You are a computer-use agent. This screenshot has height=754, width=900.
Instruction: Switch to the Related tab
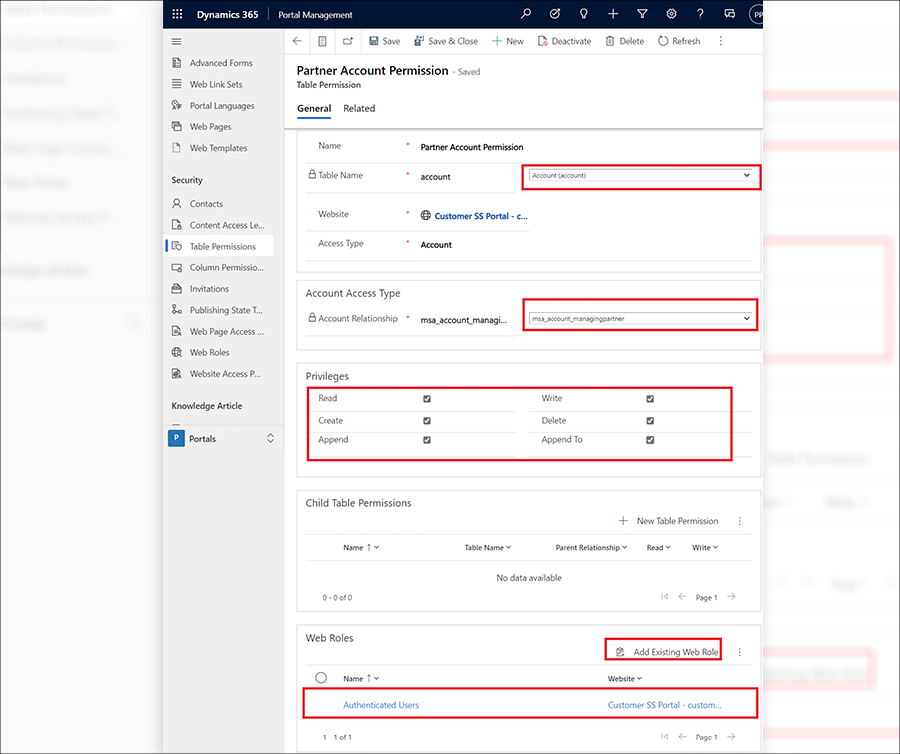tap(359, 108)
